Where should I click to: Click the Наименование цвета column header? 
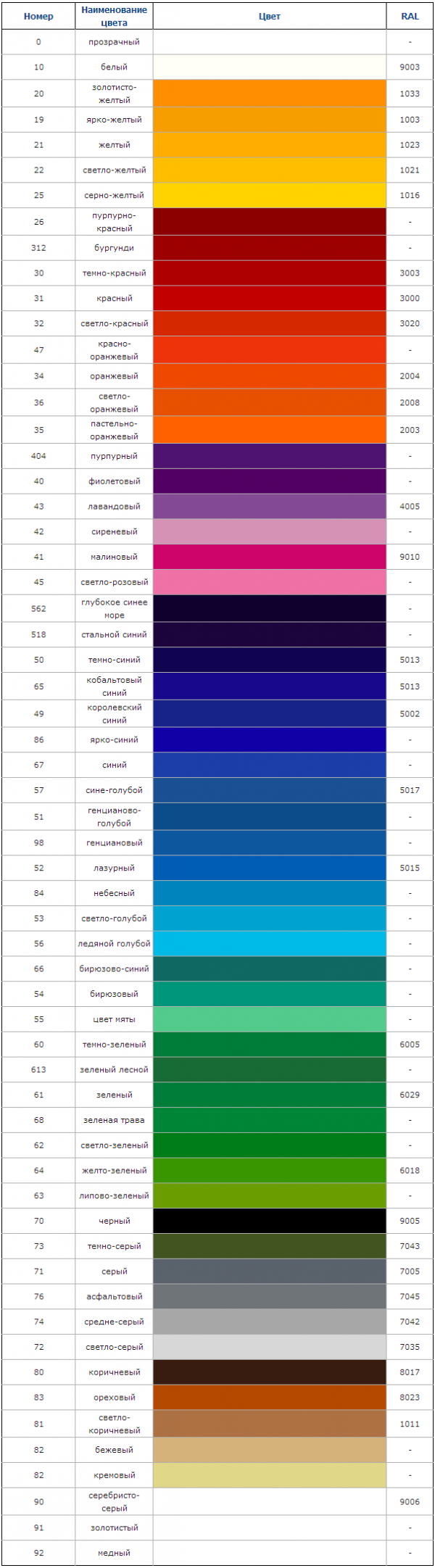(114, 17)
